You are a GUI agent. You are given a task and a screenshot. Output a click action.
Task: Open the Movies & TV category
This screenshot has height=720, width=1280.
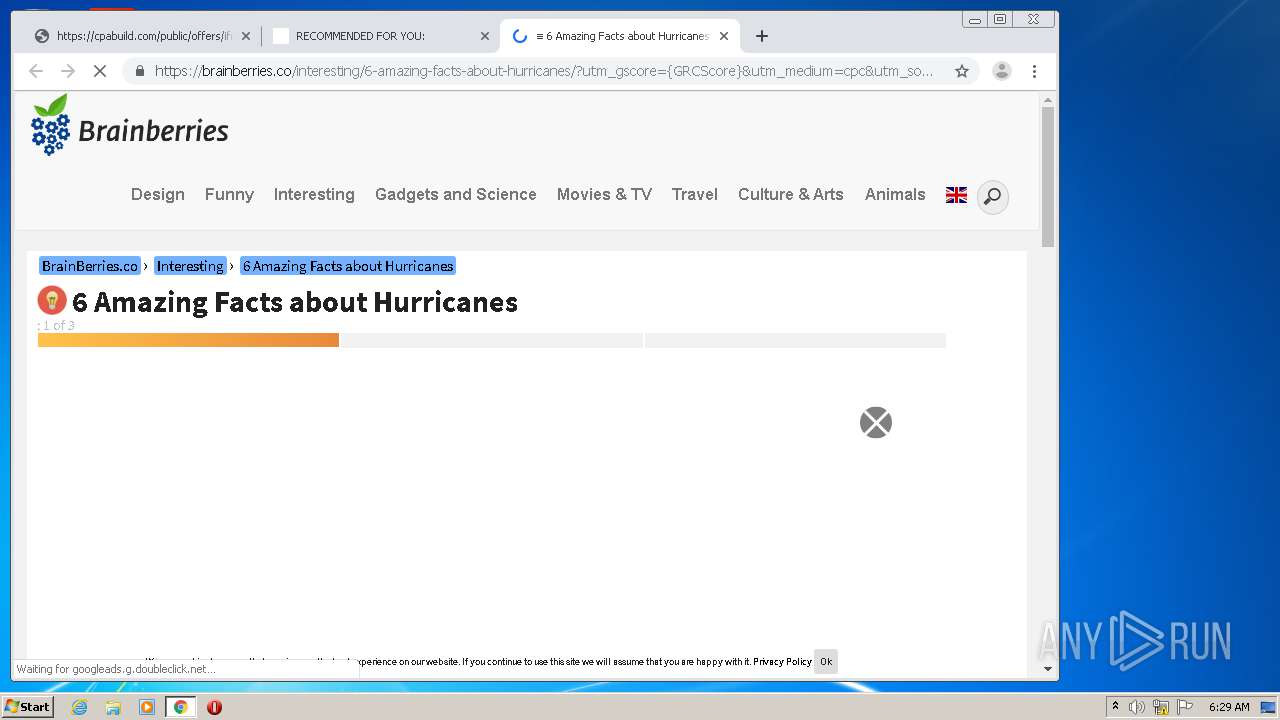click(x=604, y=195)
